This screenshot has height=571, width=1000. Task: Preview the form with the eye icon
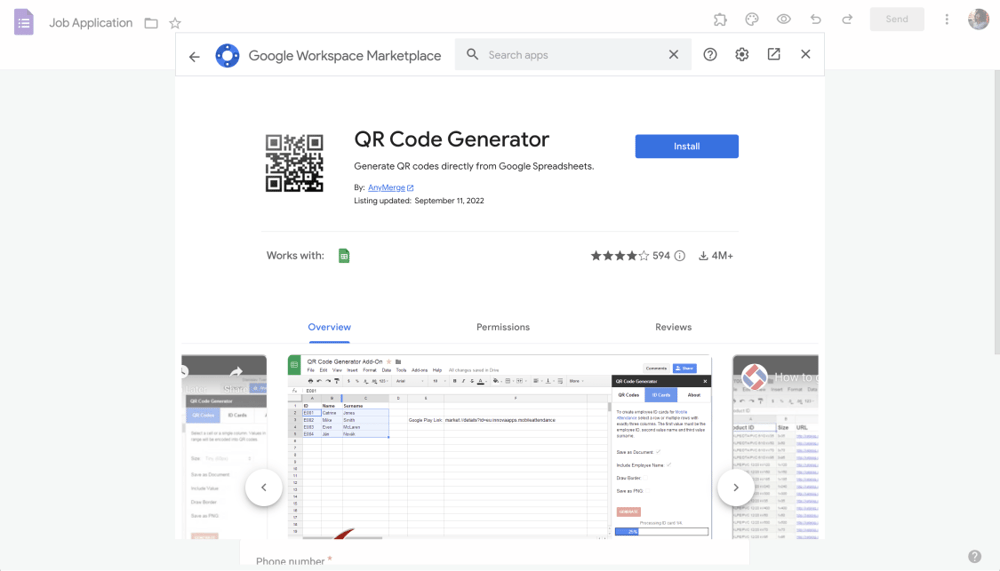pos(784,19)
